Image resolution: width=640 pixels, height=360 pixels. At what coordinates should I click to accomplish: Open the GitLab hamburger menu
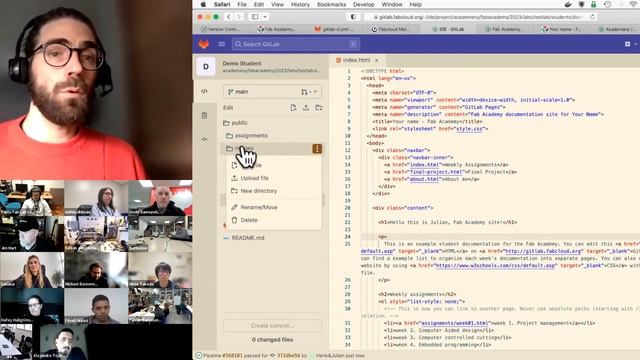point(221,44)
